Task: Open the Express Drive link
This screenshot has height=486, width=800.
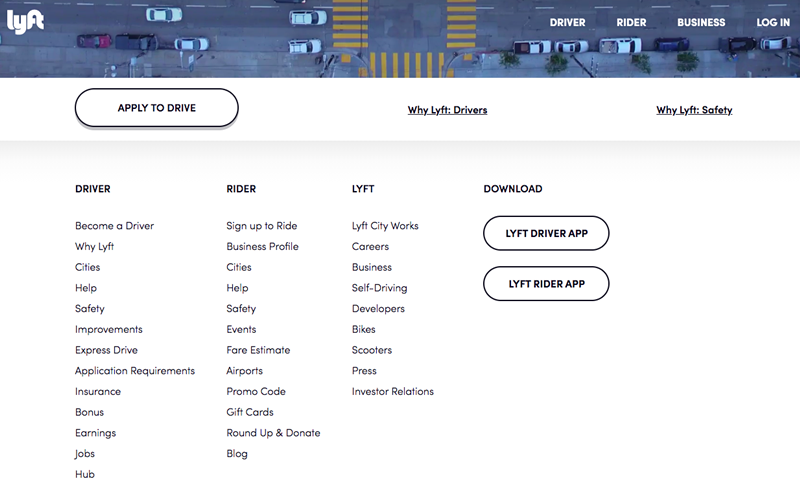Action: (106, 350)
